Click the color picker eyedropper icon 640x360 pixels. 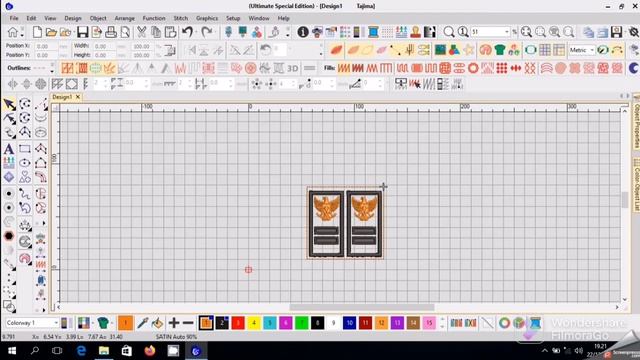[x=142, y=323]
